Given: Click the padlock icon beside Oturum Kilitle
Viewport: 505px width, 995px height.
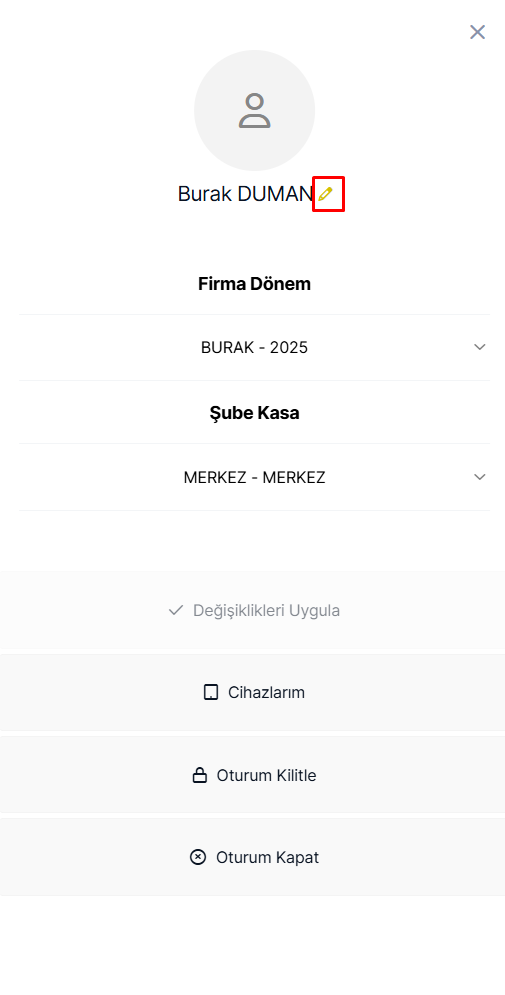Looking at the screenshot, I should coord(200,775).
